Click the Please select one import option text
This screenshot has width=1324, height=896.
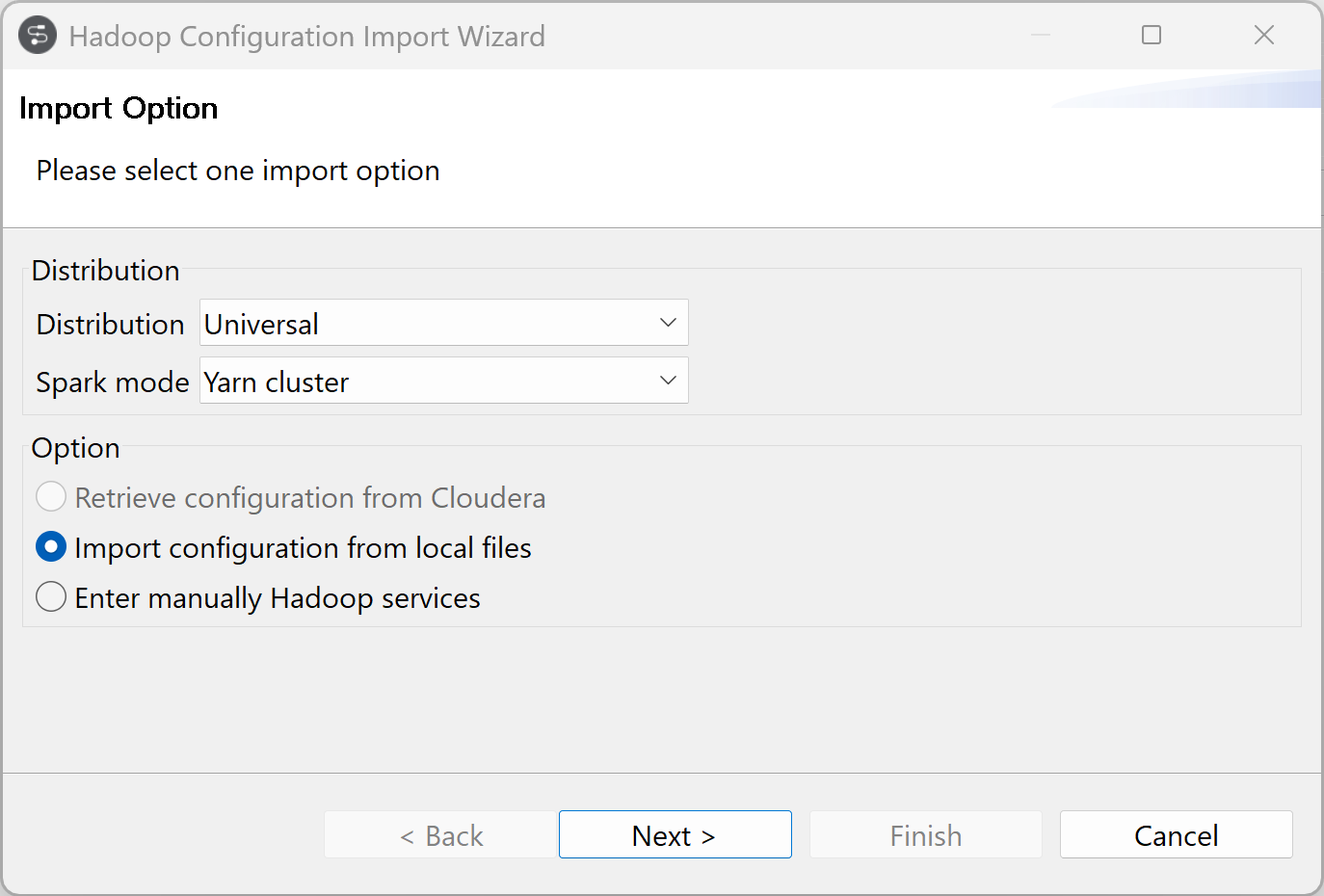238,171
